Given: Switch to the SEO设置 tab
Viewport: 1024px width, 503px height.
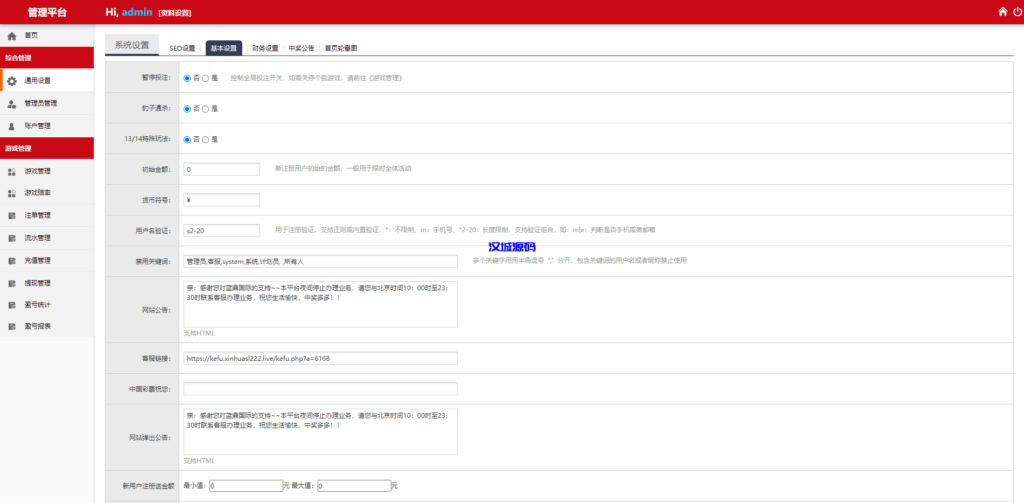Looking at the screenshot, I should (x=182, y=48).
